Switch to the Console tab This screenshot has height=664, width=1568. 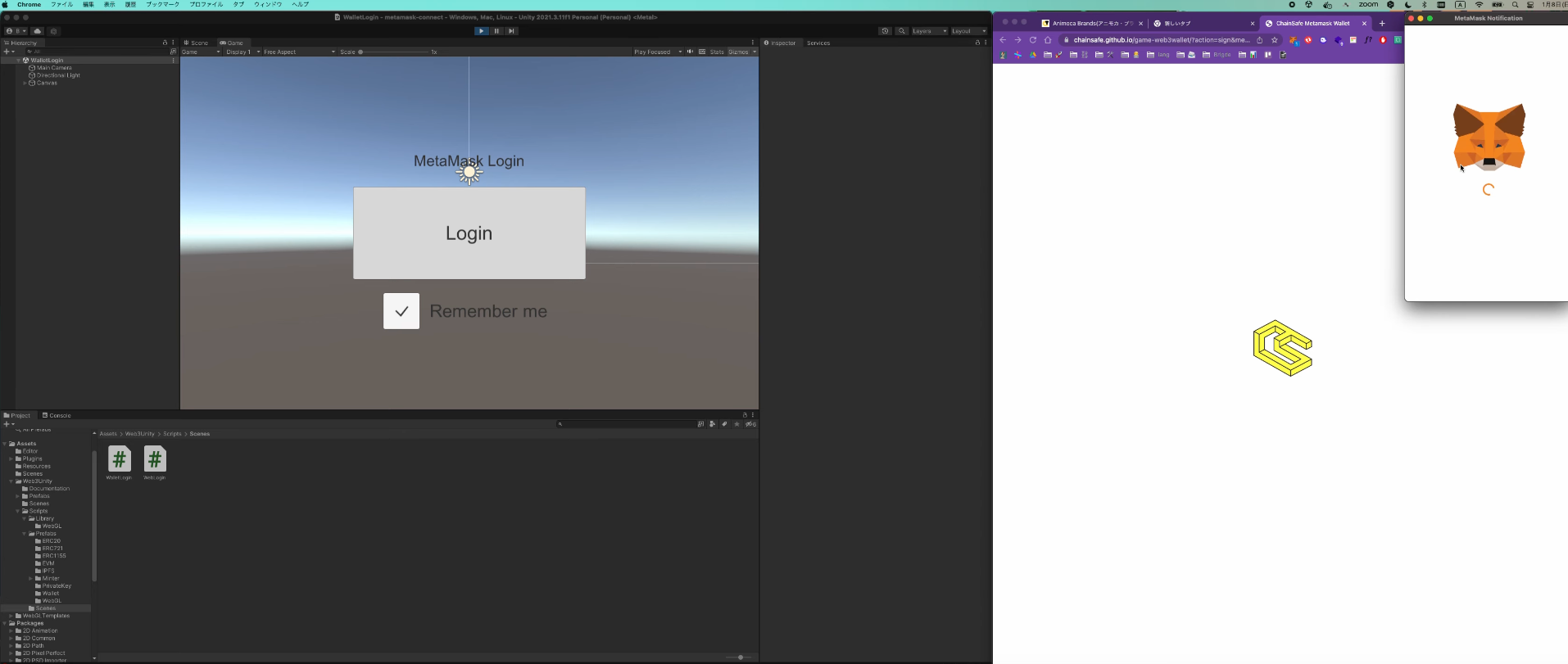[x=57, y=415]
